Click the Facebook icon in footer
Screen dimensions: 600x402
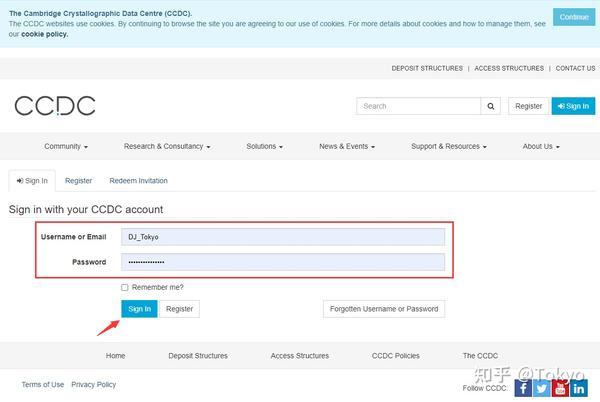[523, 389]
